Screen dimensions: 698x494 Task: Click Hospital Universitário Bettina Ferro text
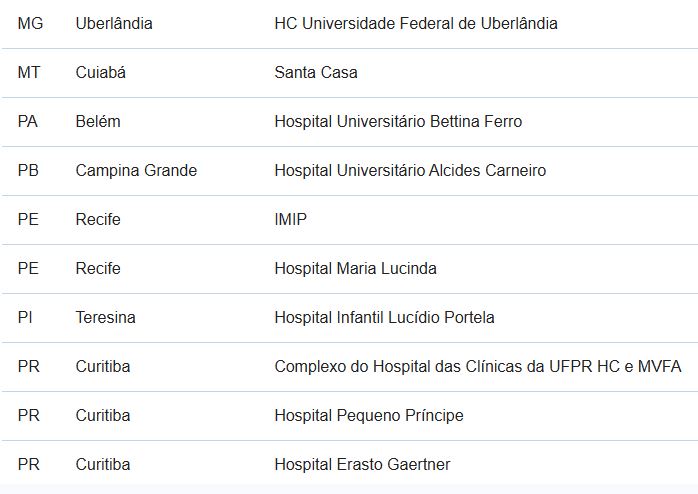[398, 121]
